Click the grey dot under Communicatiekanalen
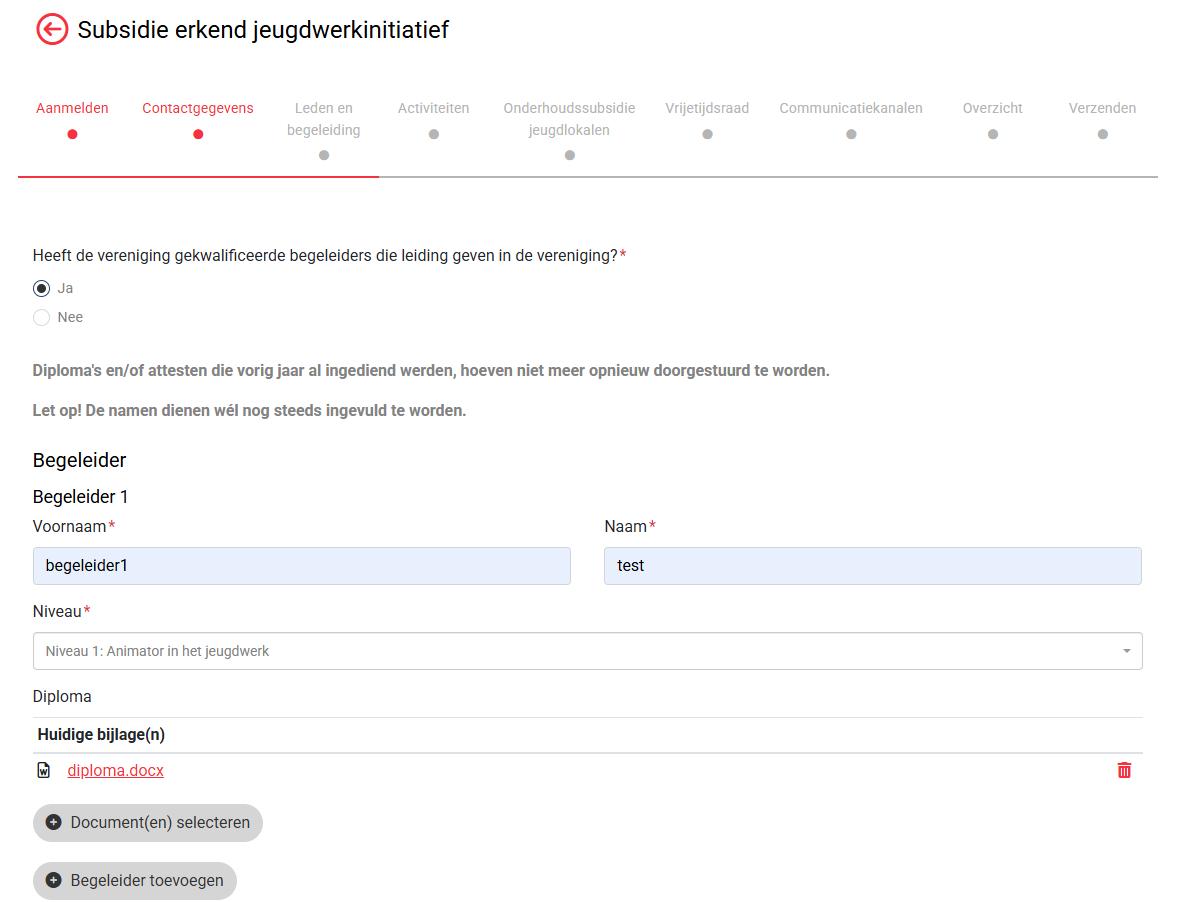This screenshot has height=902, width=1188. tap(851, 134)
